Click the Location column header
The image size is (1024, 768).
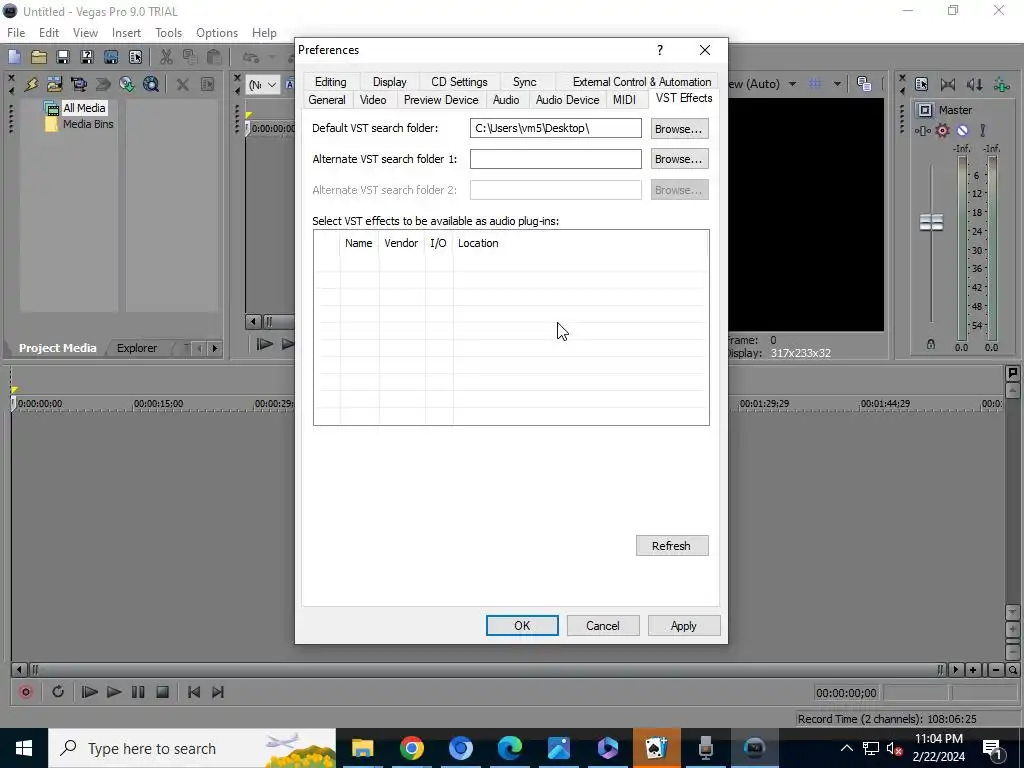coord(478,243)
